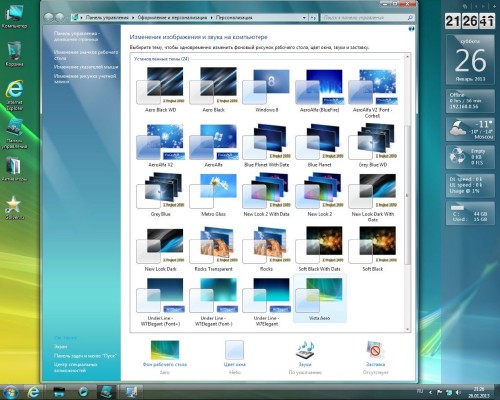Click the Заставка screen saver icon
The image size is (500, 400).
(375, 350)
